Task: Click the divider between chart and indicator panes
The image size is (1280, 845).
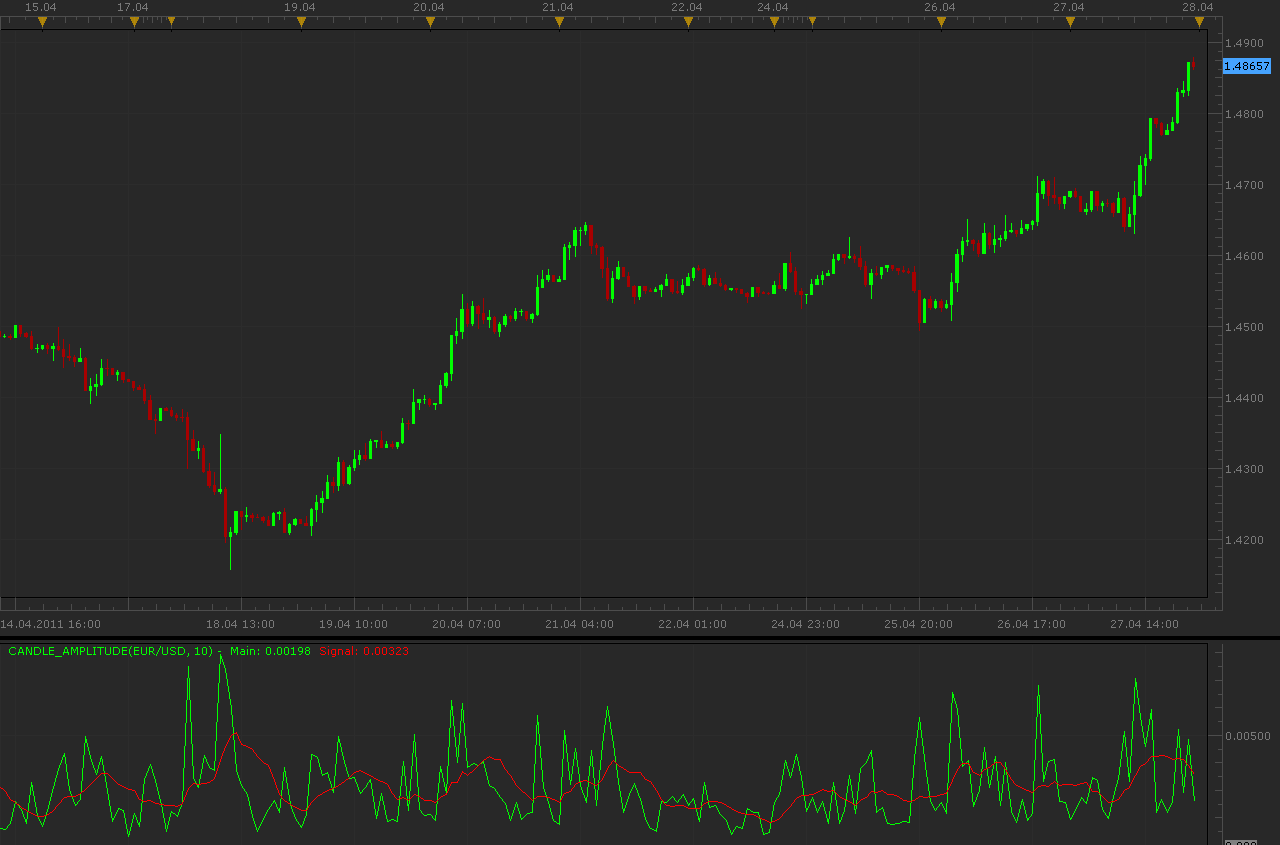Action: point(640,638)
